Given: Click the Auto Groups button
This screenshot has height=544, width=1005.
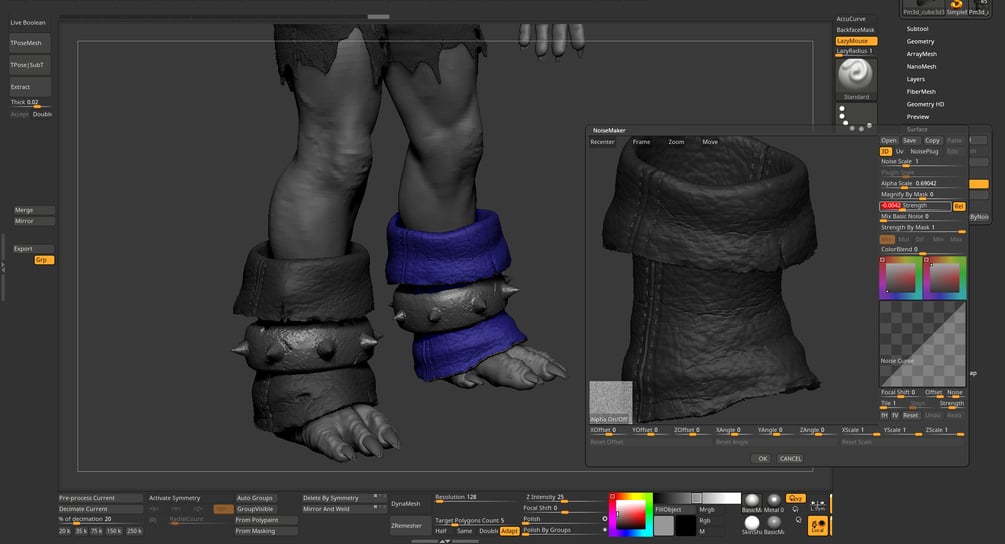Looking at the screenshot, I should (x=254, y=498).
